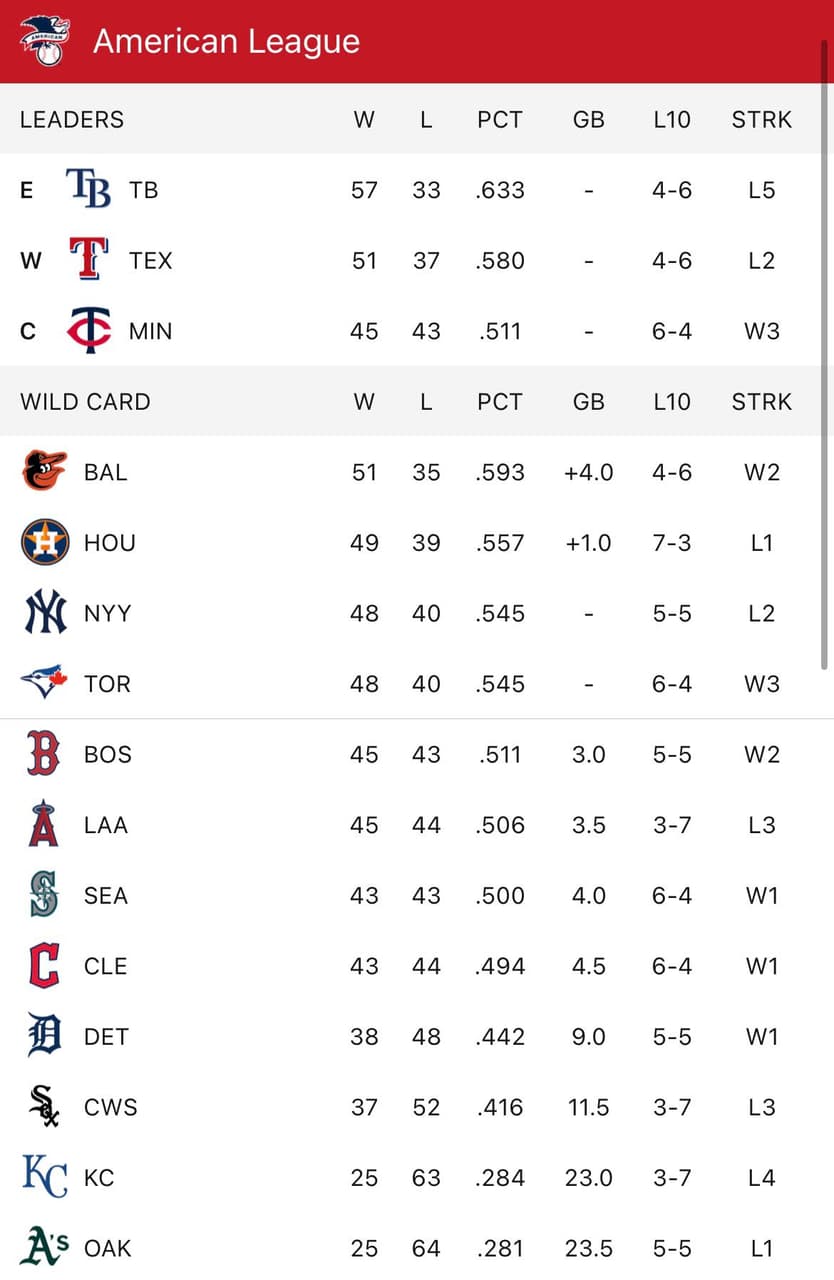Image resolution: width=834 pixels, height=1280 pixels.
Task: Tap the Seattle Mariners logo
Action: 45,895
